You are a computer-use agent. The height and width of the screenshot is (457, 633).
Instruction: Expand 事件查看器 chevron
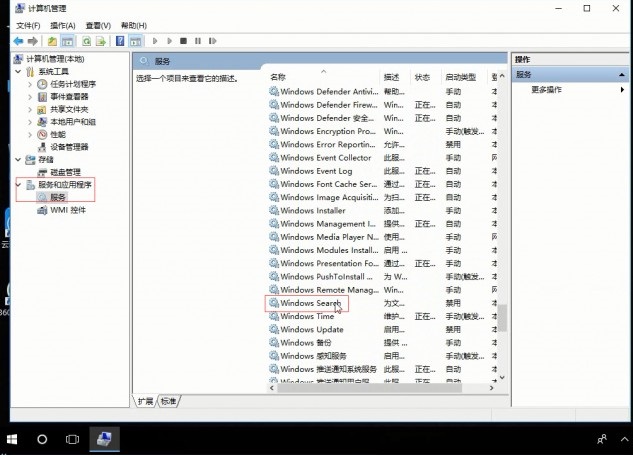(30, 97)
